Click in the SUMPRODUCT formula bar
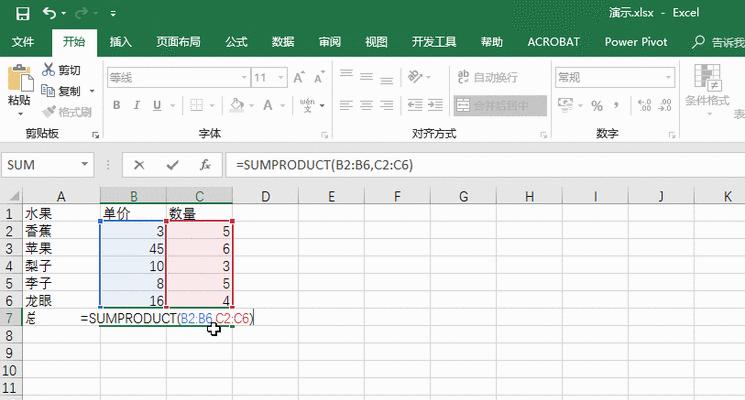Image resolution: width=745 pixels, height=400 pixels. pyautogui.click(x=486, y=165)
